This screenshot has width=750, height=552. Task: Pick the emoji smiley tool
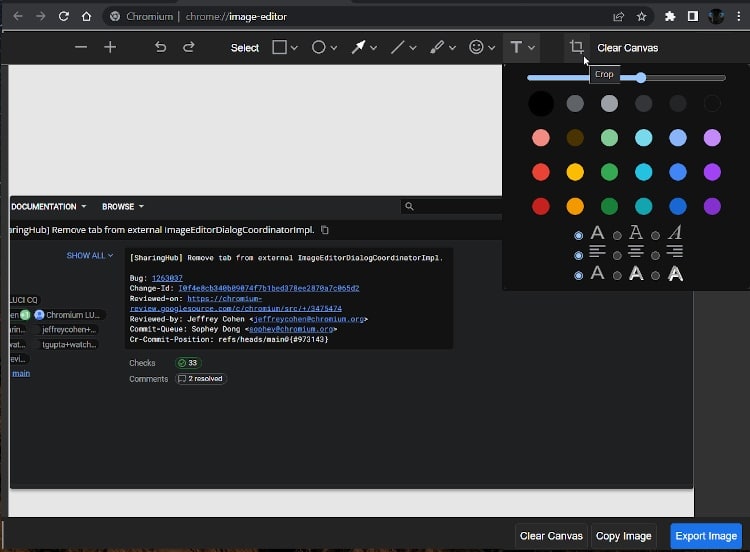click(477, 47)
